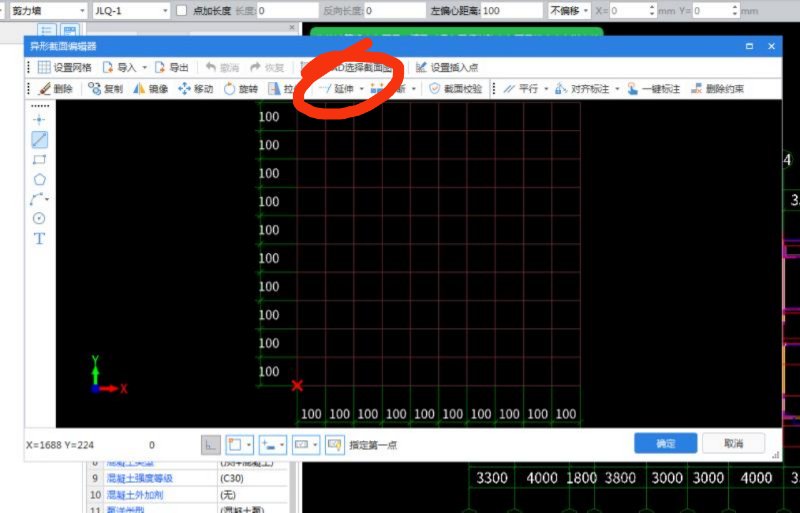Expand the 导入 import dropdown arrow

(144, 67)
